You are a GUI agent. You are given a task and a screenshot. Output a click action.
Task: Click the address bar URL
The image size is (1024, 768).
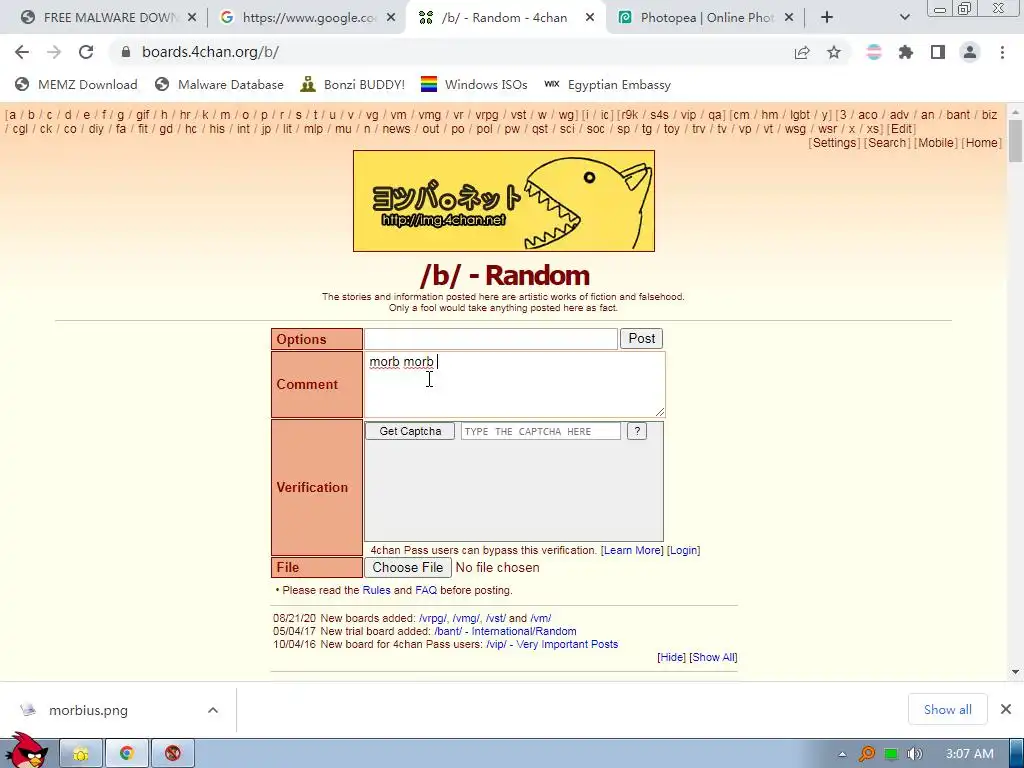[210, 52]
